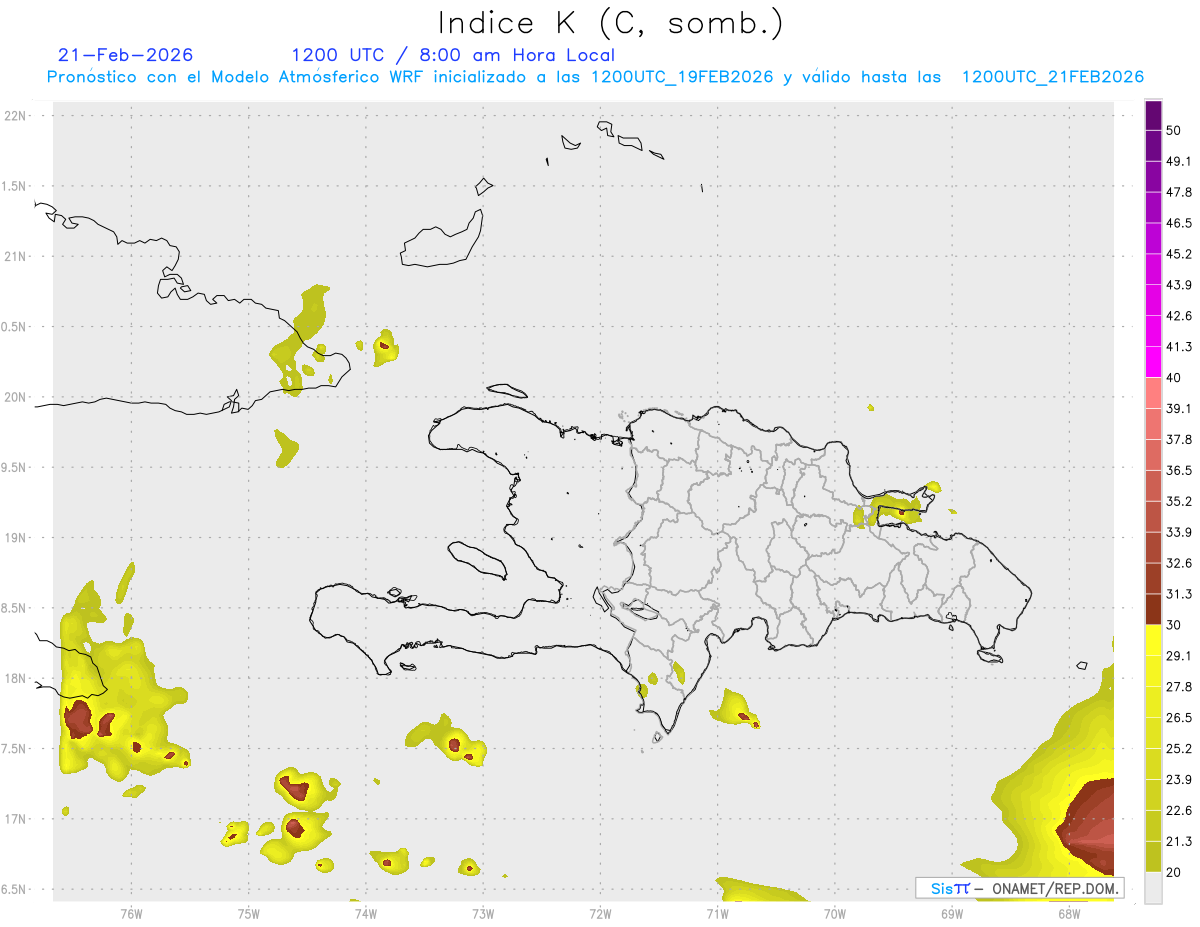The image size is (1200, 927).
Task: Click the colorbar value 42.6
Action: click(x=1179, y=316)
